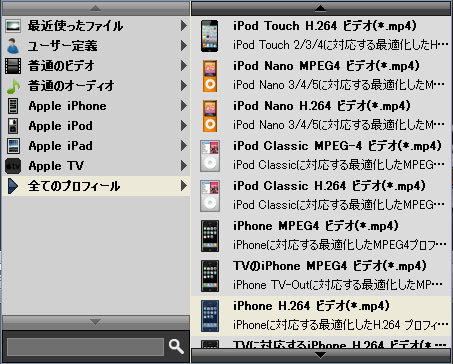Viewport: 453px width, 364px height.
Task: Click the left category list scroll-up bar
Action: point(96,9)
